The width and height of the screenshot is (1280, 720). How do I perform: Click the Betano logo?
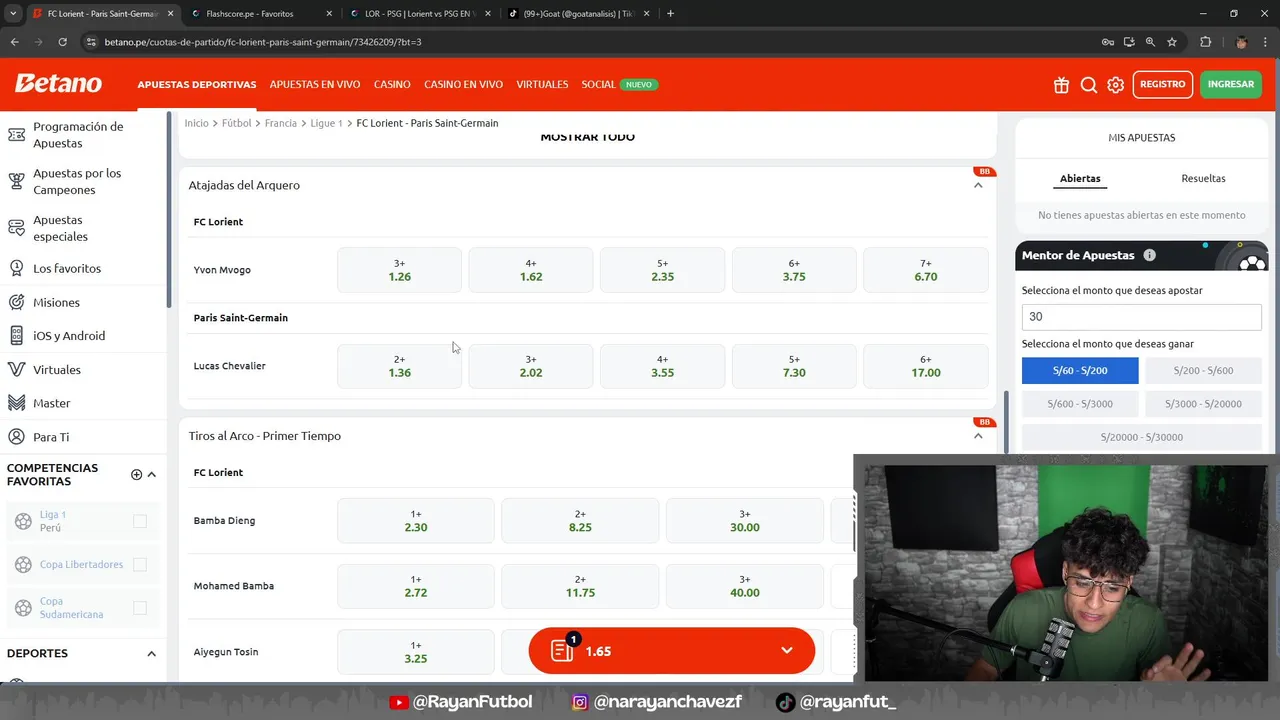(x=58, y=84)
